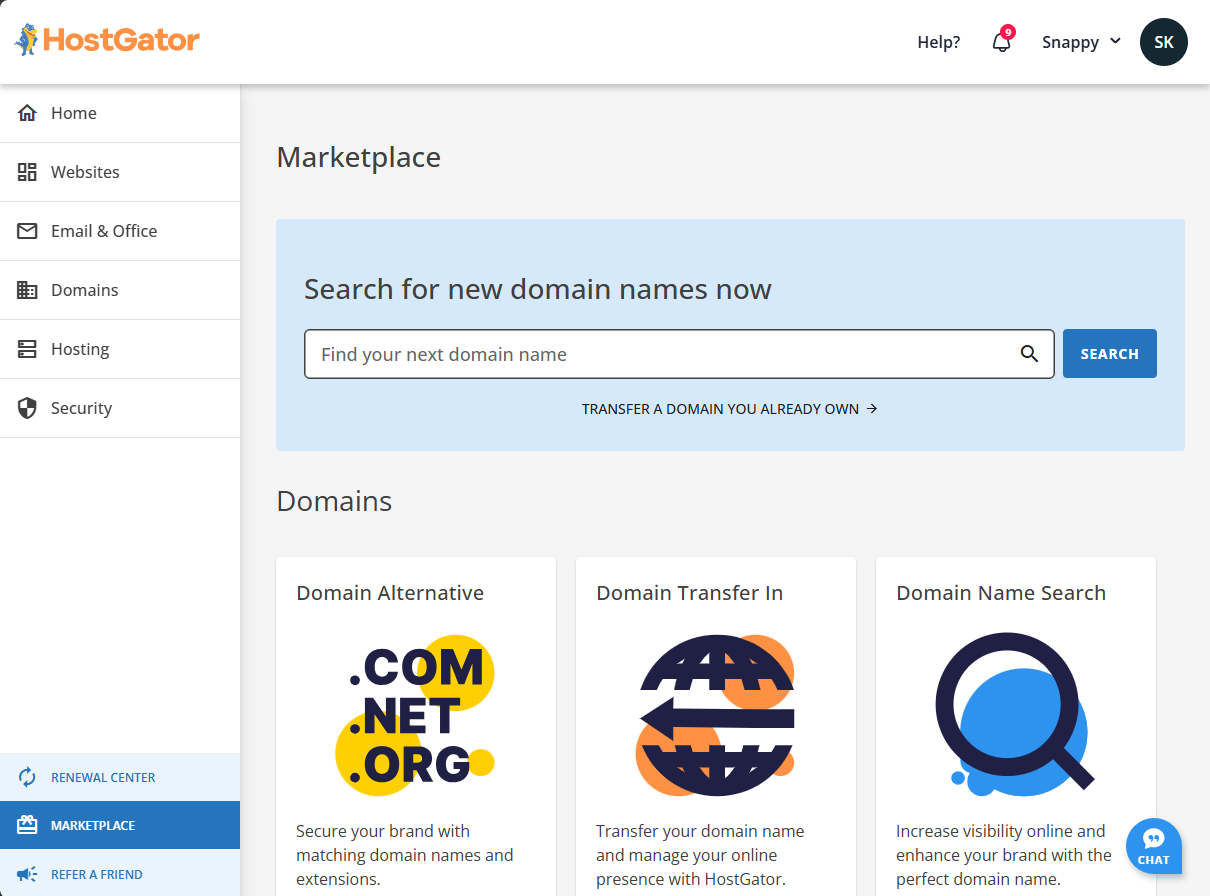Screen dimensions: 1210x896
Task: Click the Hosting server icon
Action: click(27, 348)
